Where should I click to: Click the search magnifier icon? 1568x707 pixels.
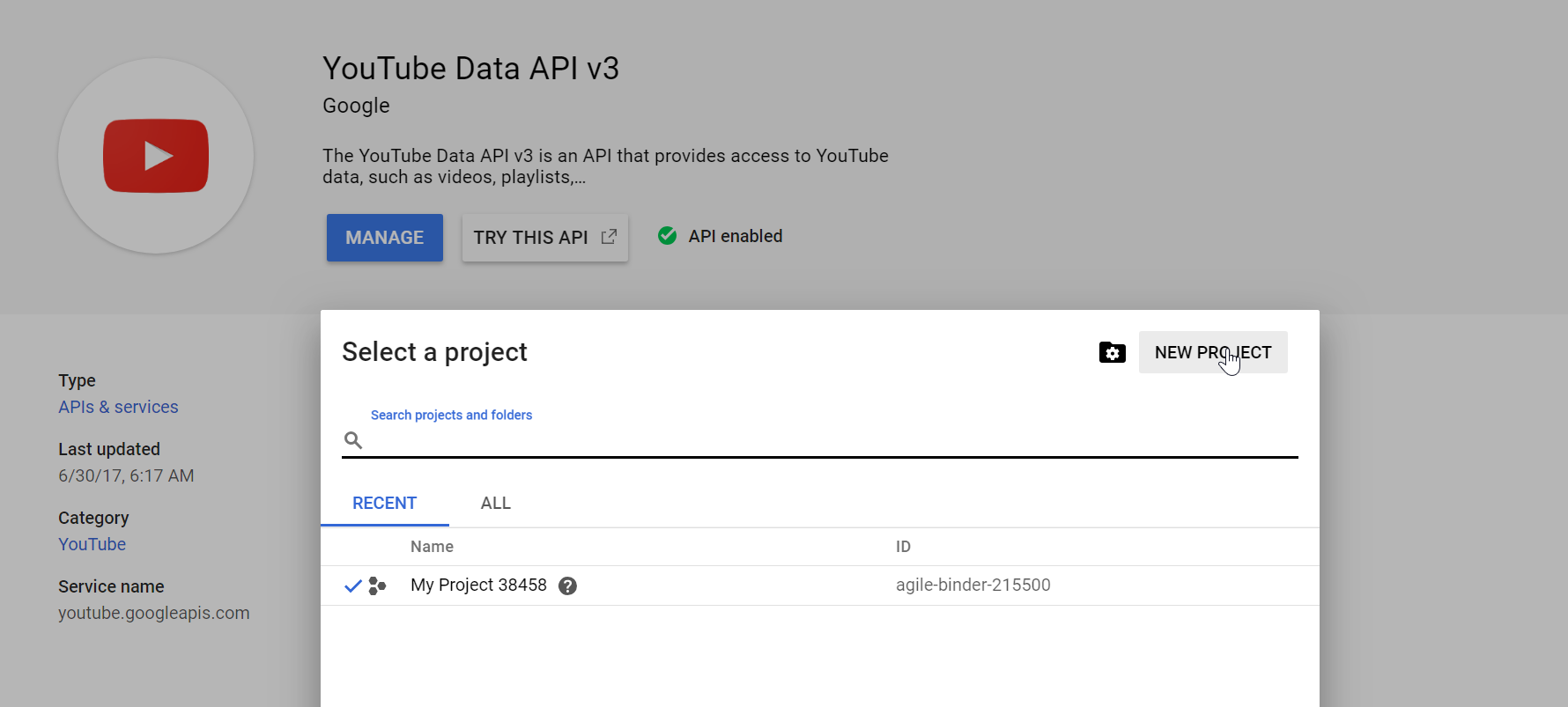click(353, 440)
